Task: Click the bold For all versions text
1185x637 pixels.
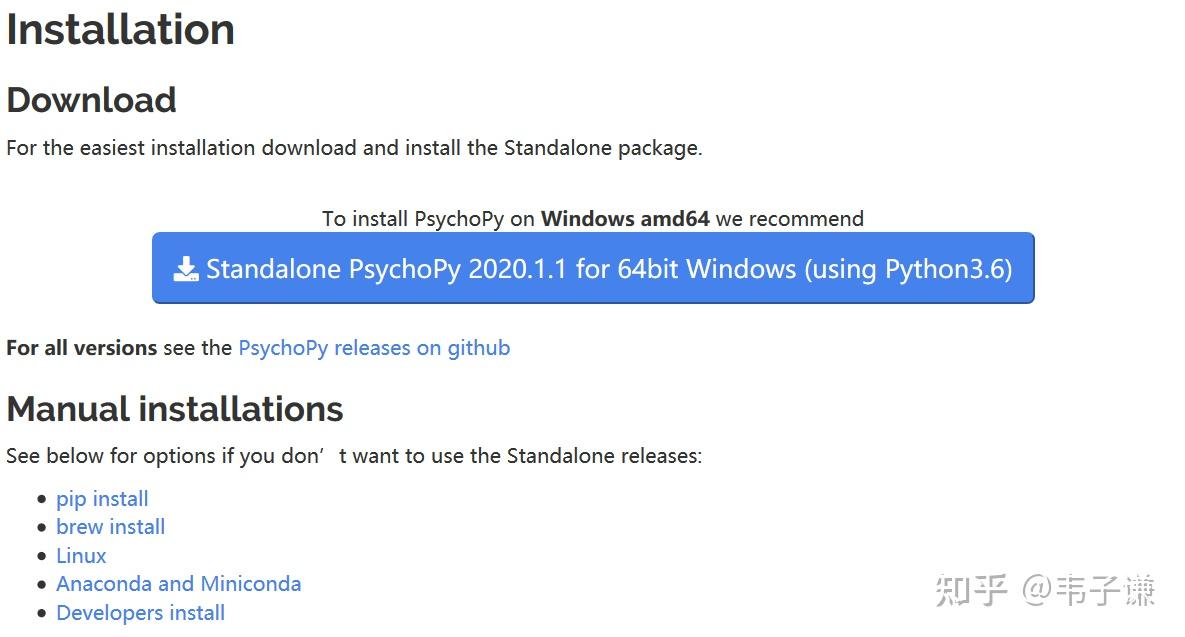Action: tap(81, 348)
